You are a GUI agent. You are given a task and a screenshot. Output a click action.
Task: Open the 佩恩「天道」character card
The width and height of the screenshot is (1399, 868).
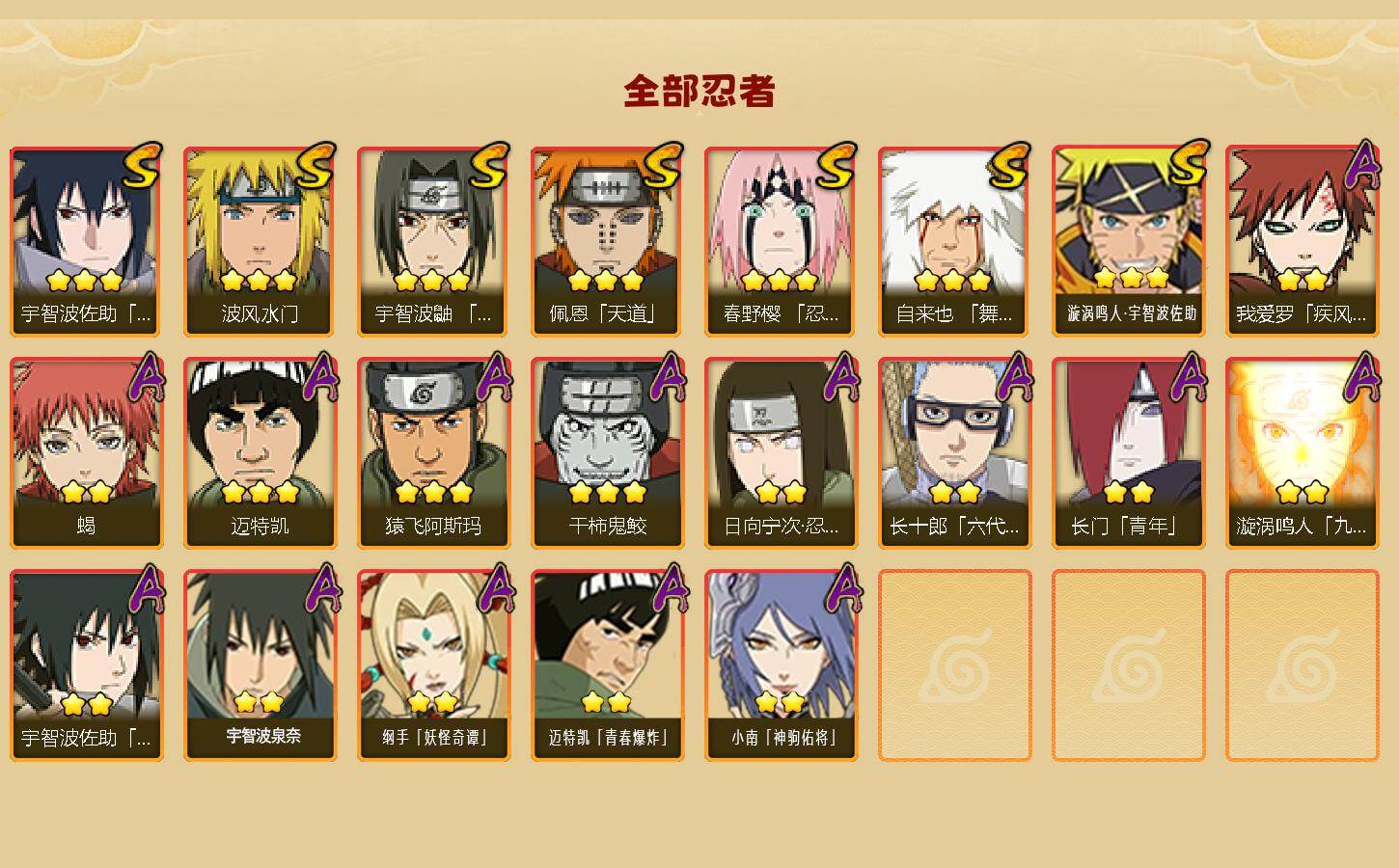(x=607, y=241)
